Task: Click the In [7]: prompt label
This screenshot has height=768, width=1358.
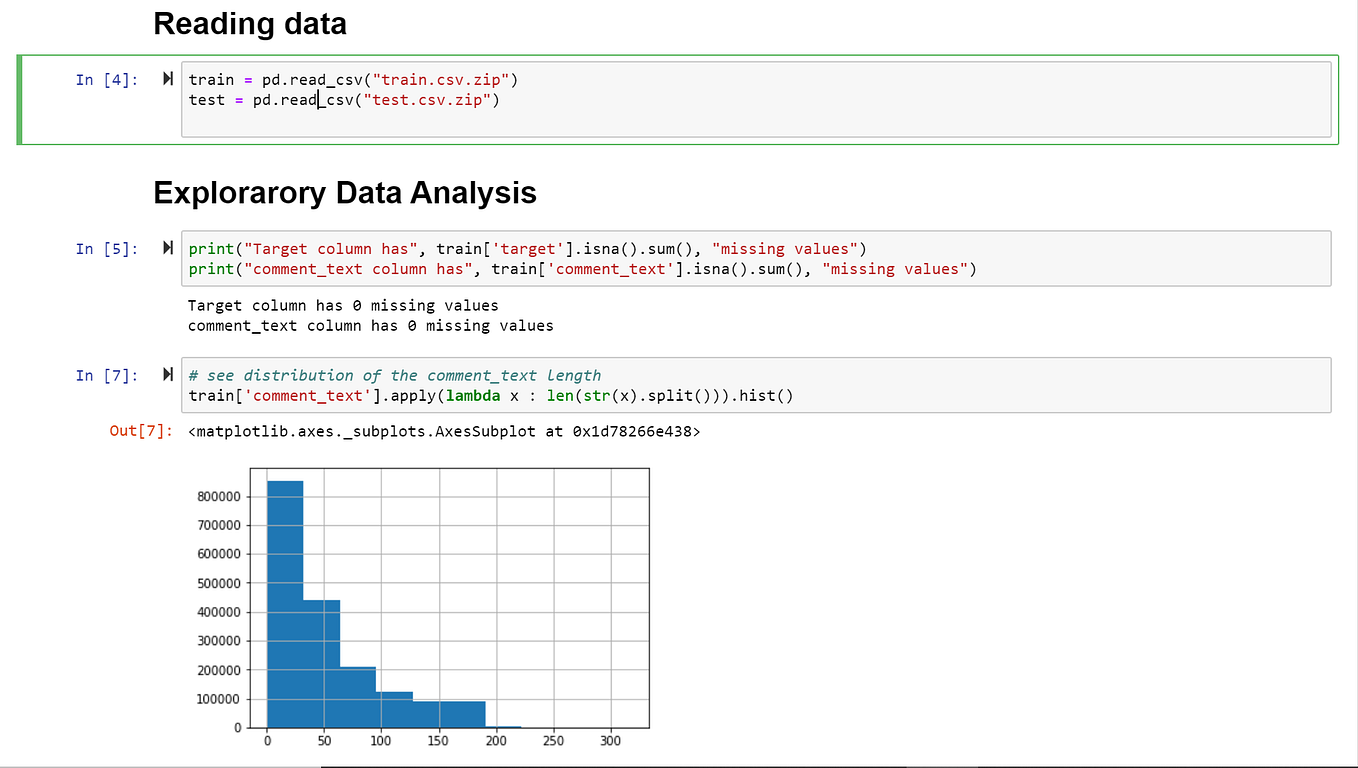Action: [107, 375]
